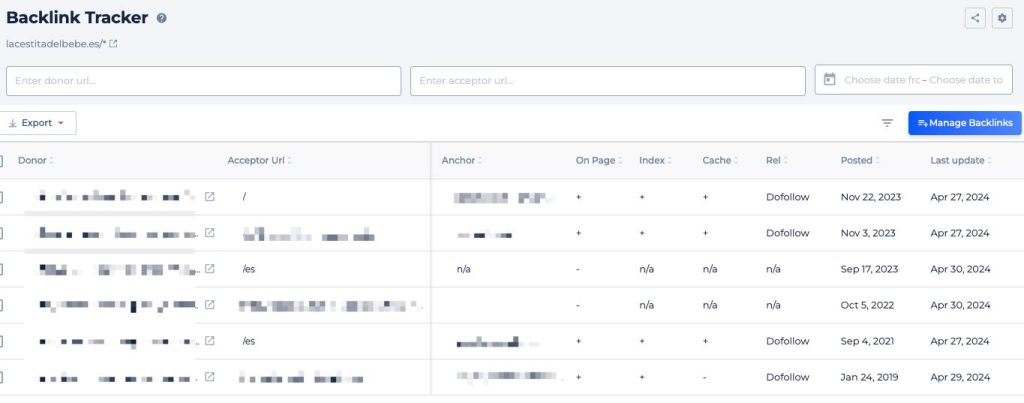The image size is (1024, 403).
Task: Click the Posted date Nov 22, 2023
Action: coord(871,197)
